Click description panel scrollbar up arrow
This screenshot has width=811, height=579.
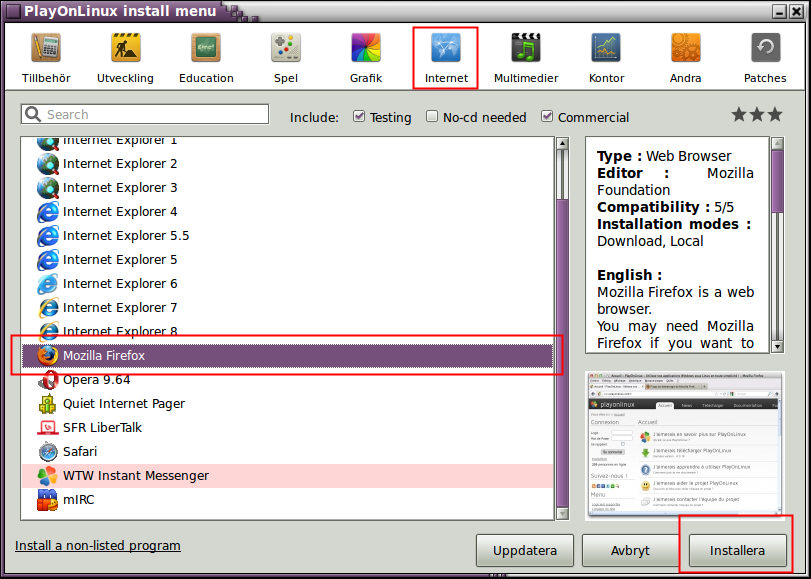pyautogui.click(x=777, y=143)
